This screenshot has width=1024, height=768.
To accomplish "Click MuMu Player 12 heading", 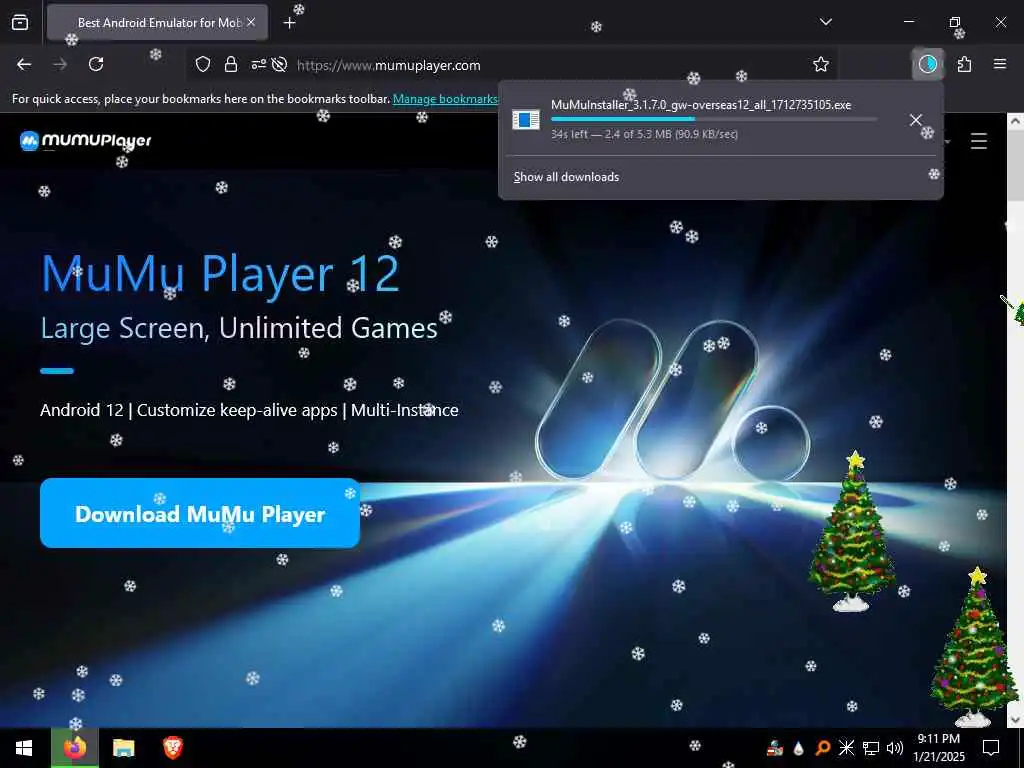I will point(220,274).
